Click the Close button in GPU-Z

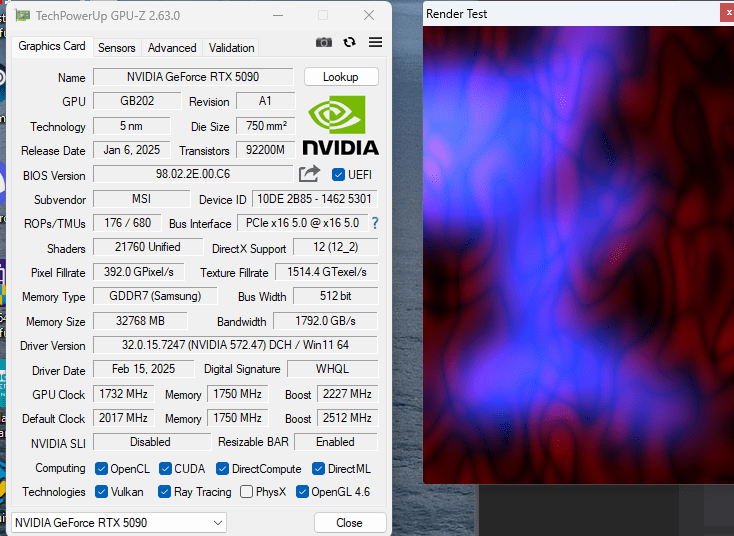350,522
